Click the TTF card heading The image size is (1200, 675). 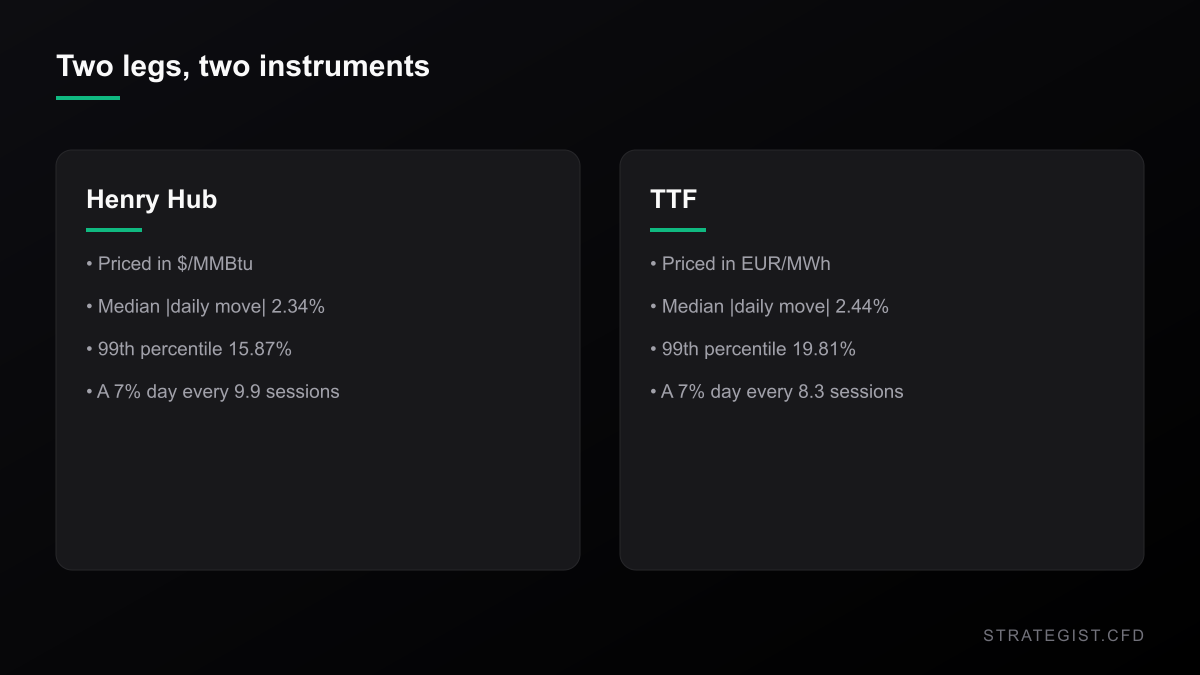(x=673, y=199)
